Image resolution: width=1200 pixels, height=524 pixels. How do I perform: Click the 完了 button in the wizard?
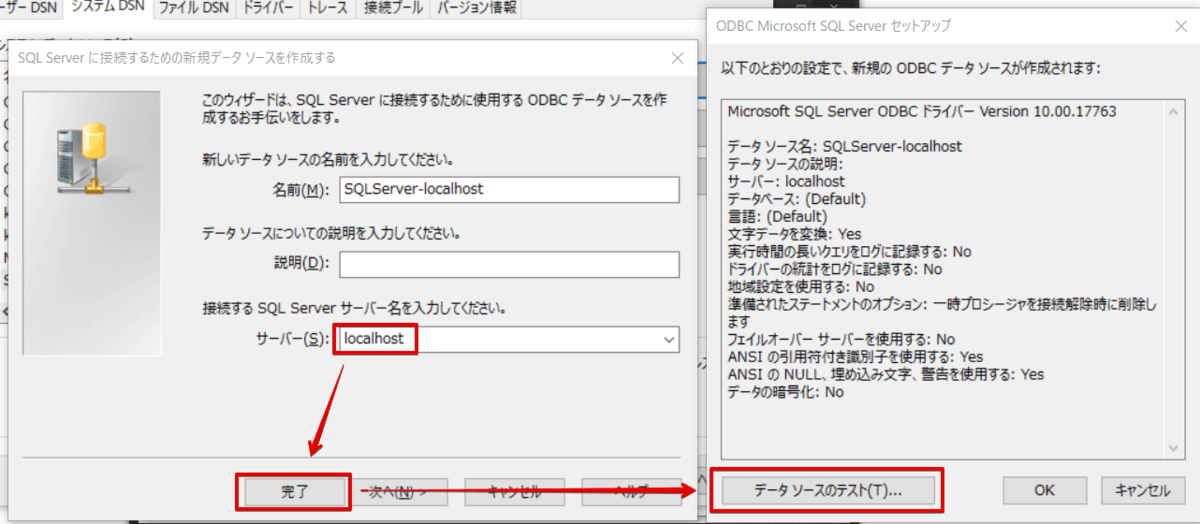click(294, 491)
